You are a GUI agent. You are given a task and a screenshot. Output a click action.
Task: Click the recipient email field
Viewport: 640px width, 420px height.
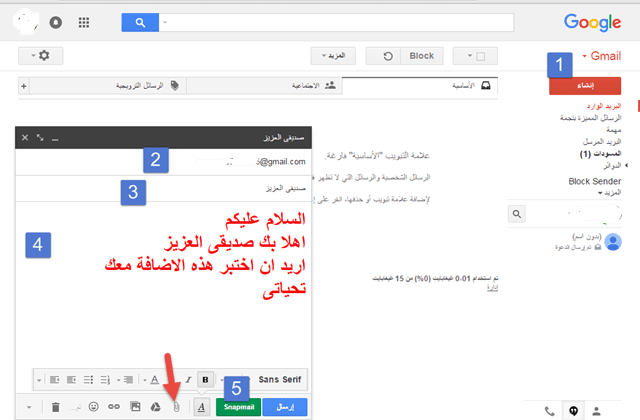coord(163,162)
